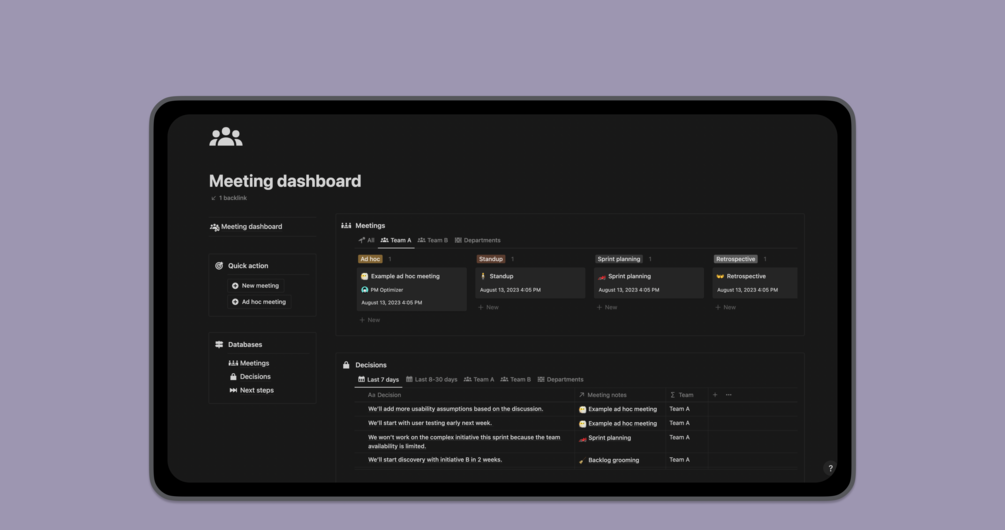The width and height of the screenshot is (1005, 530).
Task: Add a New card under Standup
Action: [488, 308]
